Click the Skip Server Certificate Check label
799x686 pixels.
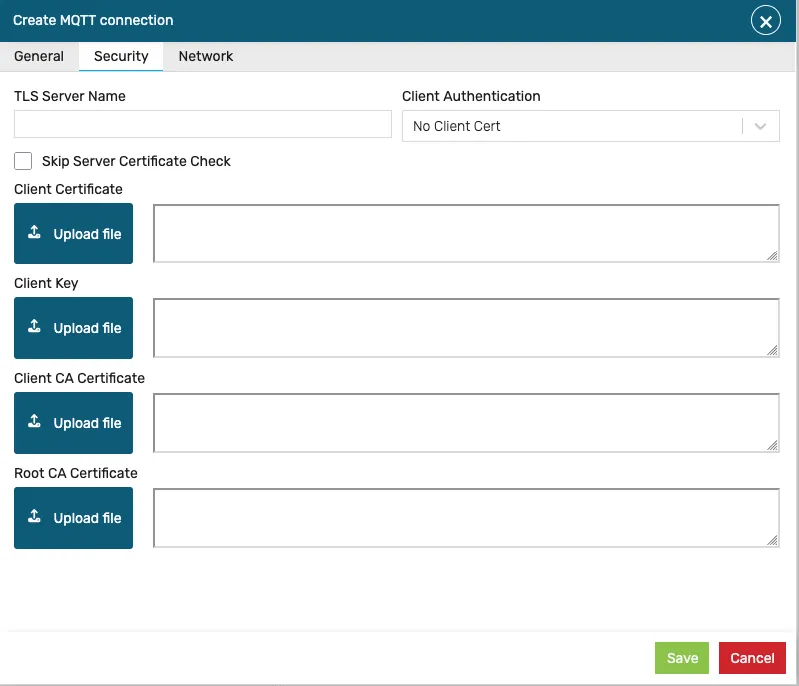tap(136, 161)
